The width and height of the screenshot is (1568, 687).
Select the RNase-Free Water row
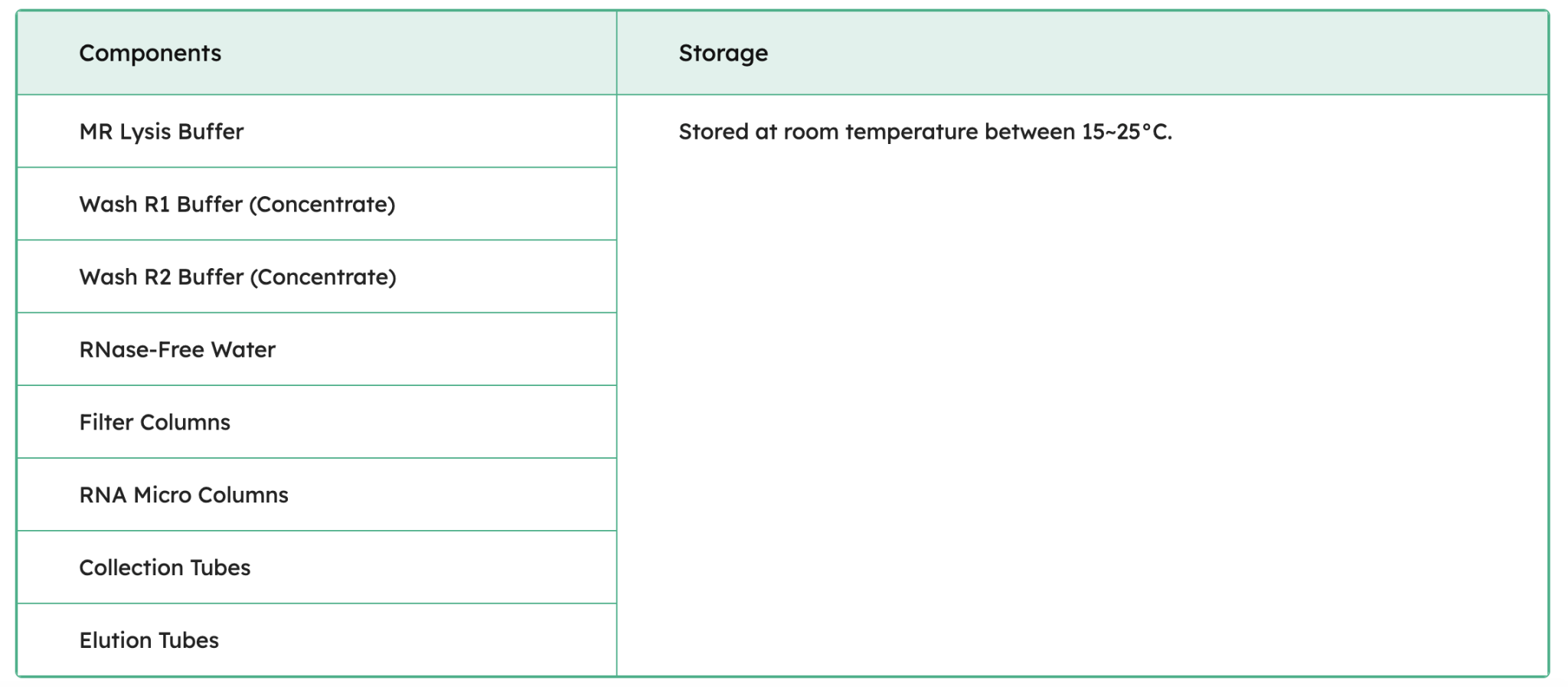tap(177, 350)
